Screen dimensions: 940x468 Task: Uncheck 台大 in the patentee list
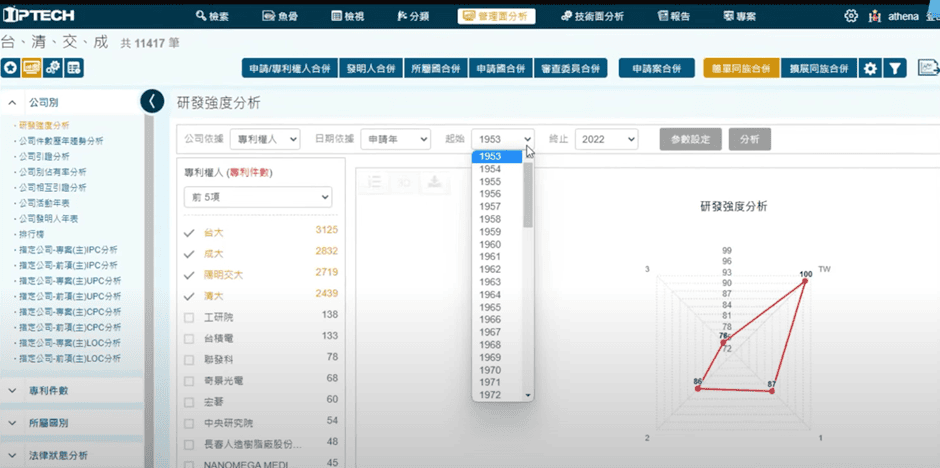190,231
